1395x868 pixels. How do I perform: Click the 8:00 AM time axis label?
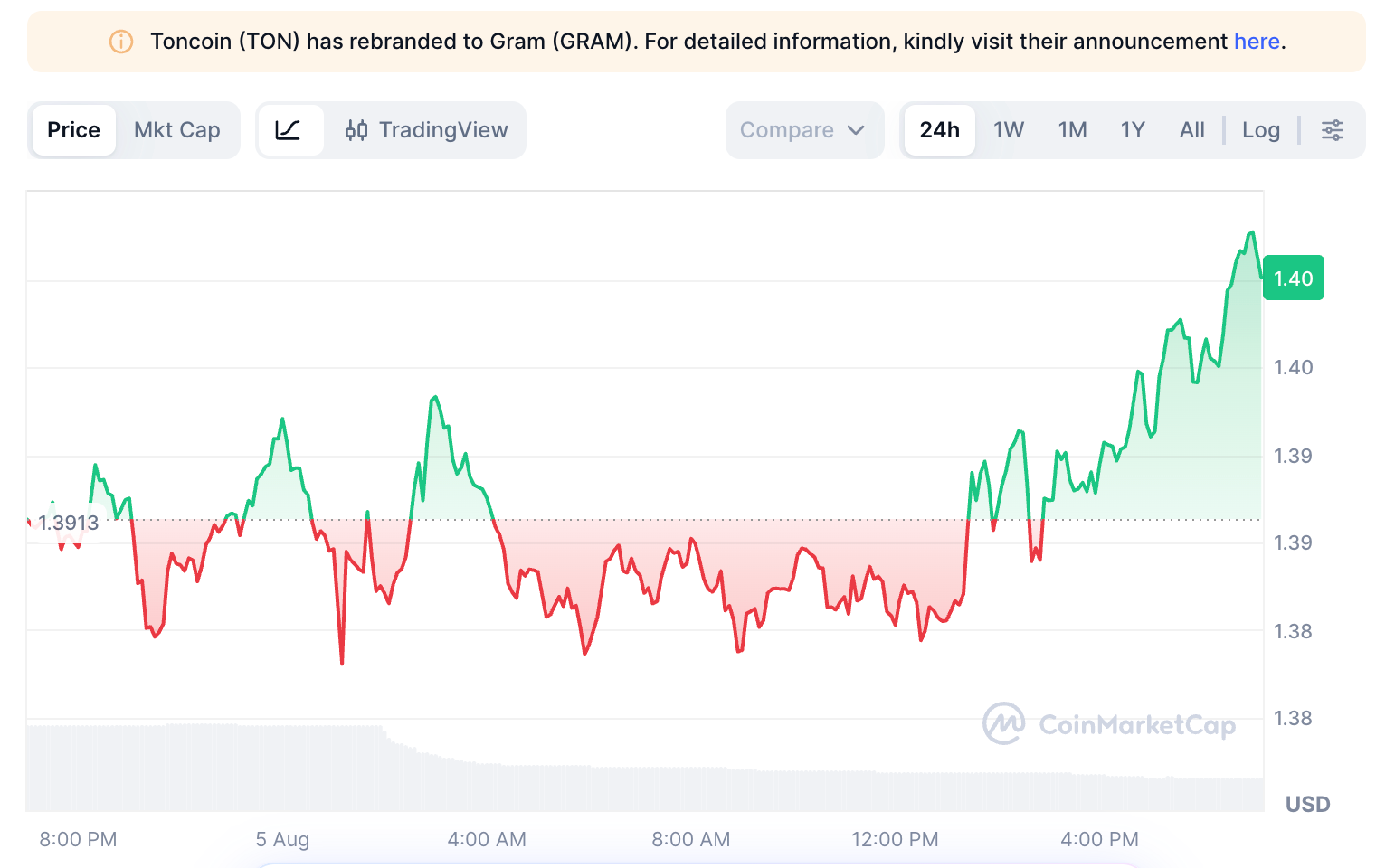[x=691, y=839]
